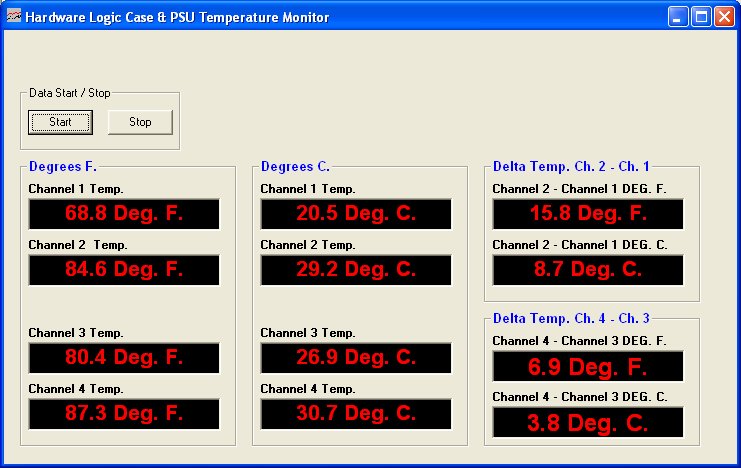Click Delta Temp. Ch. 2 - Ch. 1 heading
The image size is (741, 468).
[x=571, y=166]
